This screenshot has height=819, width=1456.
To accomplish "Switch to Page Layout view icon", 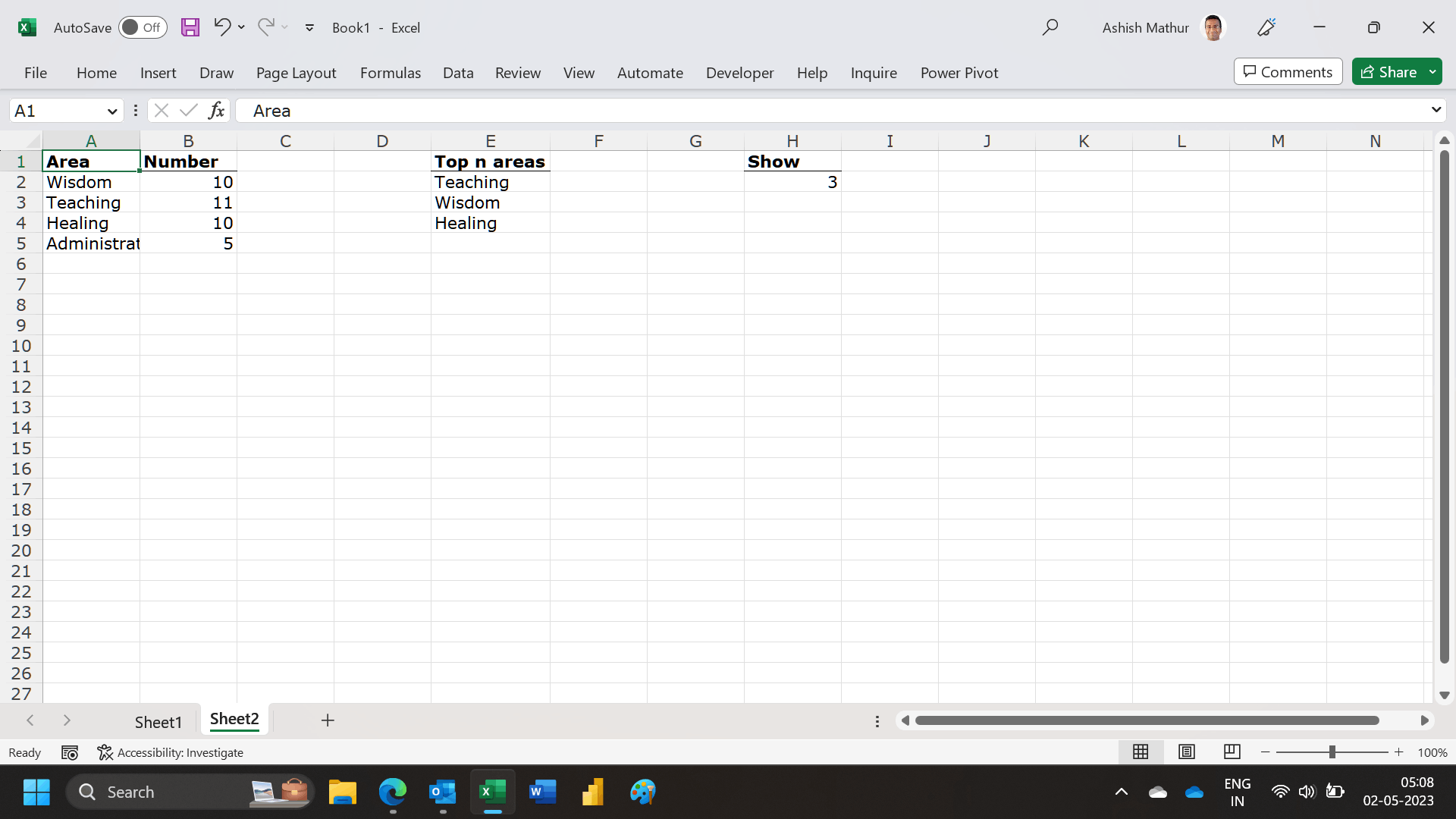I will pos(1187,752).
